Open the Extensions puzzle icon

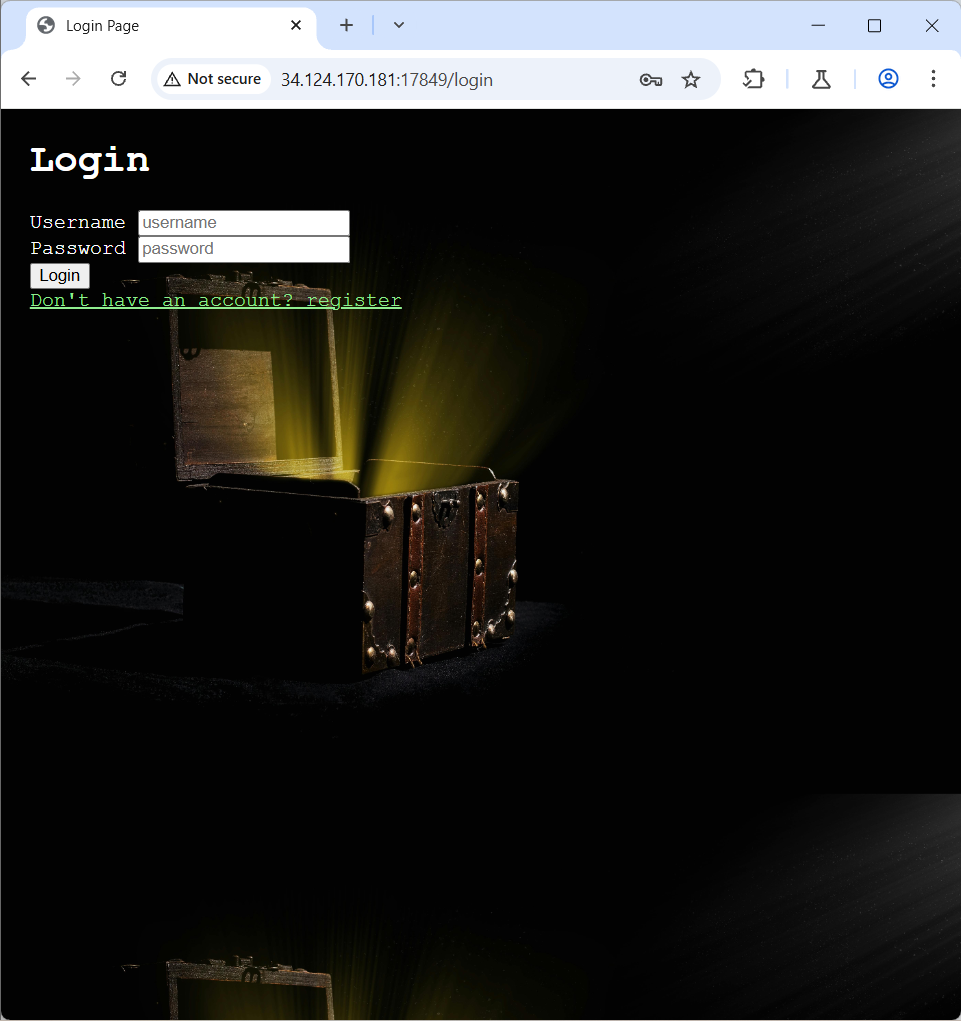tap(753, 79)
